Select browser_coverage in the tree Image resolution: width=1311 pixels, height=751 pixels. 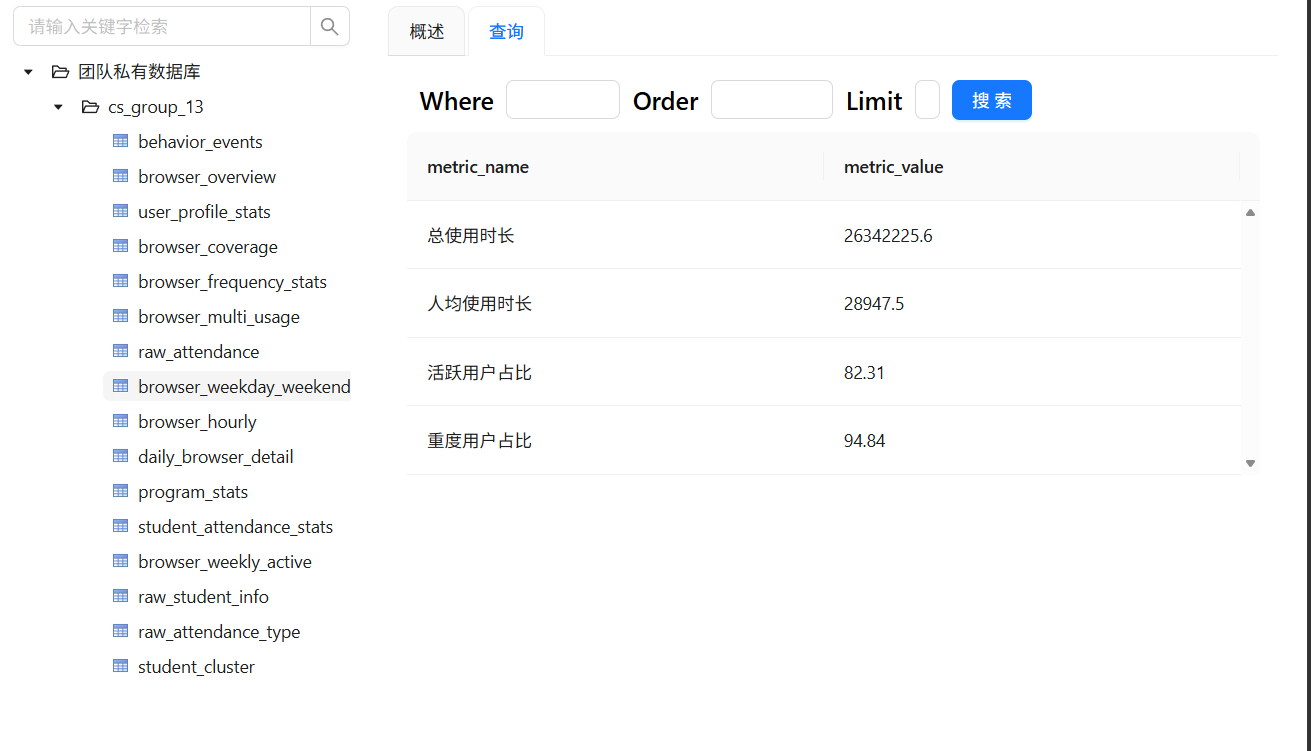208,247
